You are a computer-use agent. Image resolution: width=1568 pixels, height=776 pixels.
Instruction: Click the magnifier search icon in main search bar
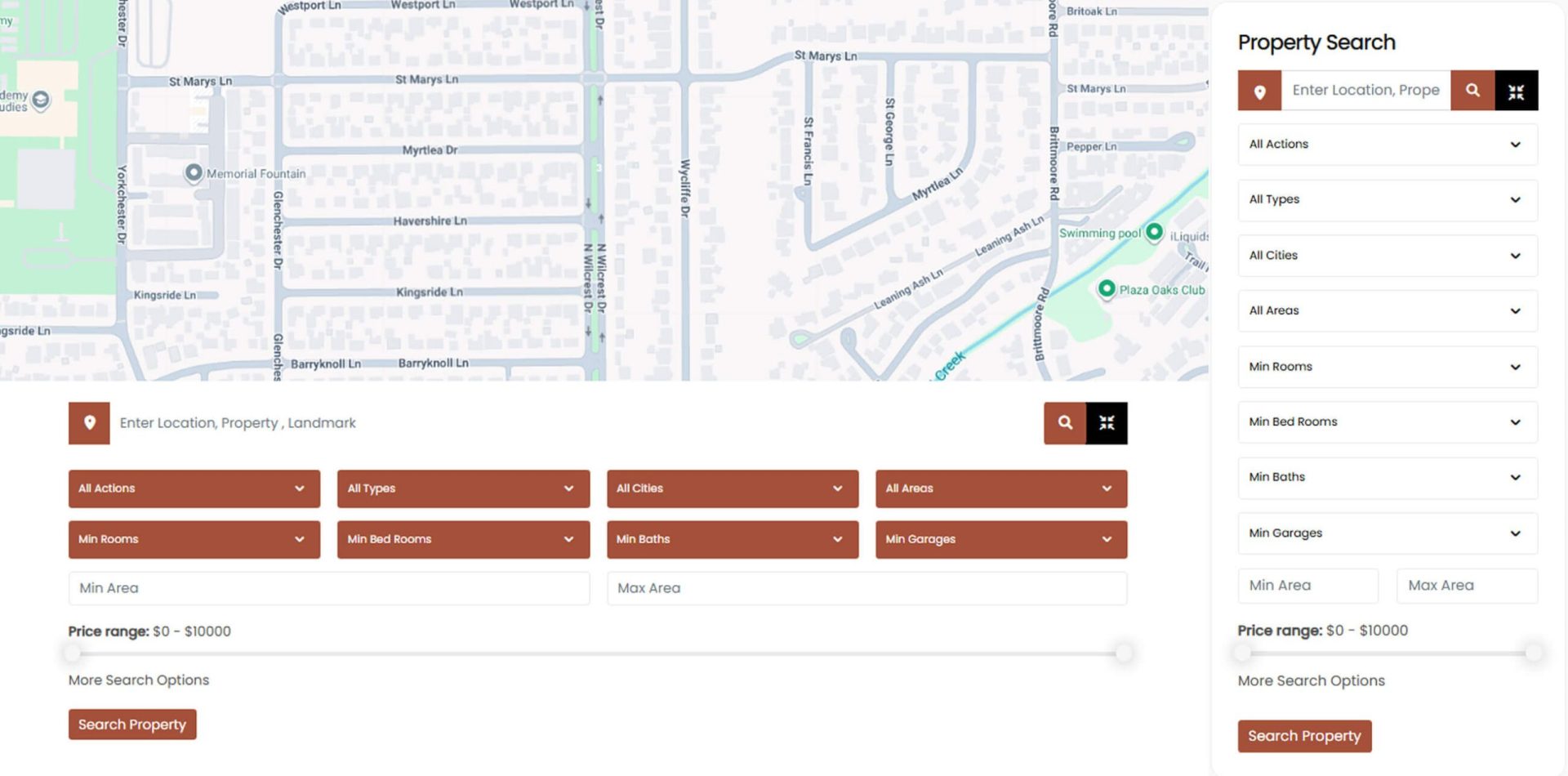tap(1065, 423)
